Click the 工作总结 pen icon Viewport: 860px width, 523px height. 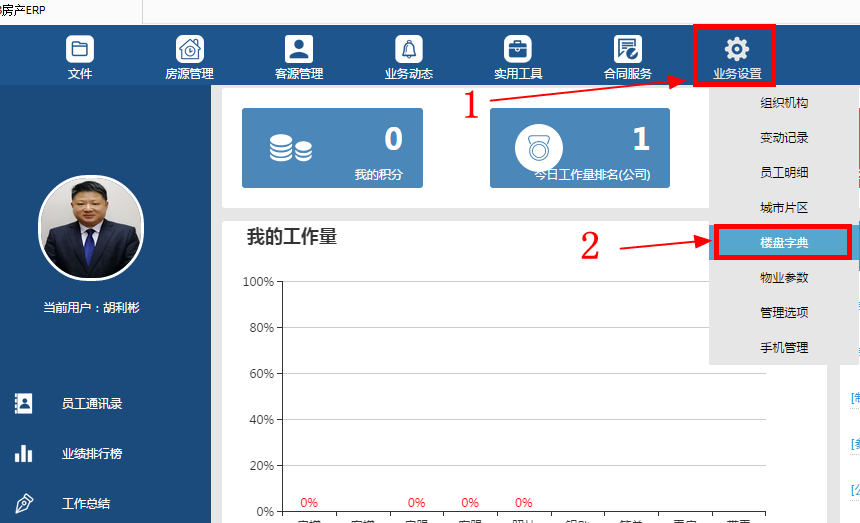coord(24,503)
